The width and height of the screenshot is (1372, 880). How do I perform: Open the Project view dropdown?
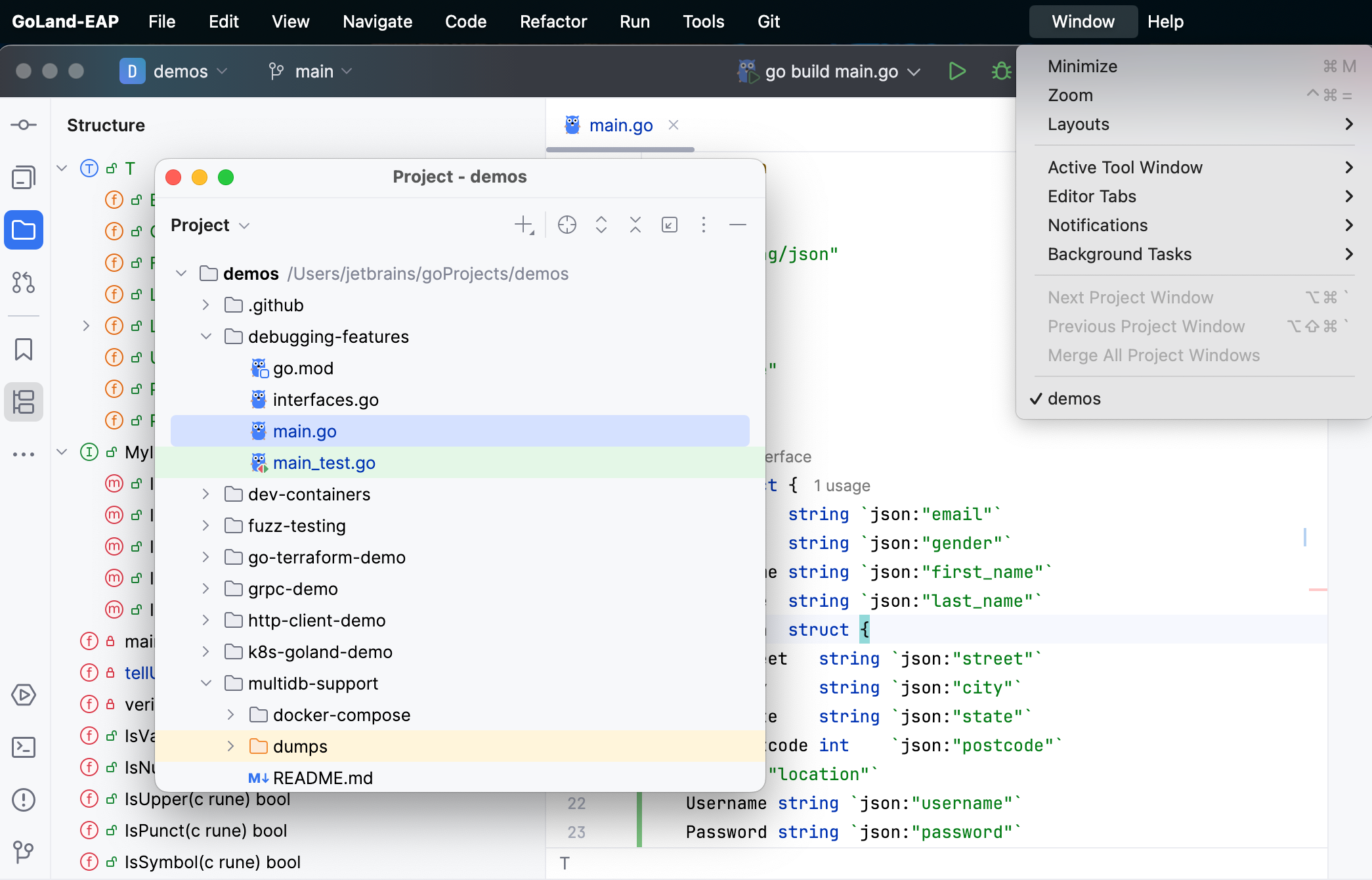[x=210, y=225]
